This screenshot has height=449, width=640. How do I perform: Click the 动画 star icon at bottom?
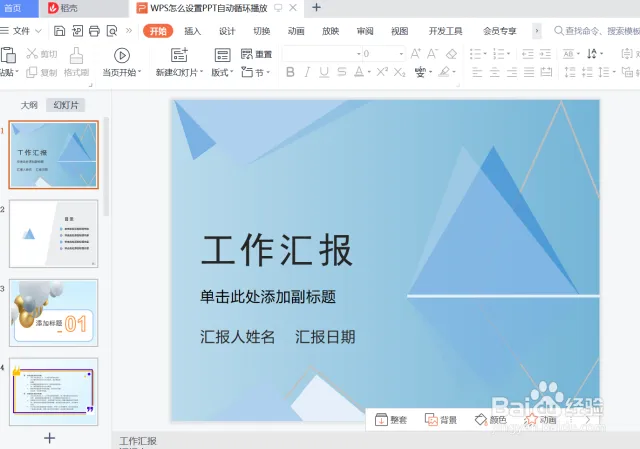530,420
